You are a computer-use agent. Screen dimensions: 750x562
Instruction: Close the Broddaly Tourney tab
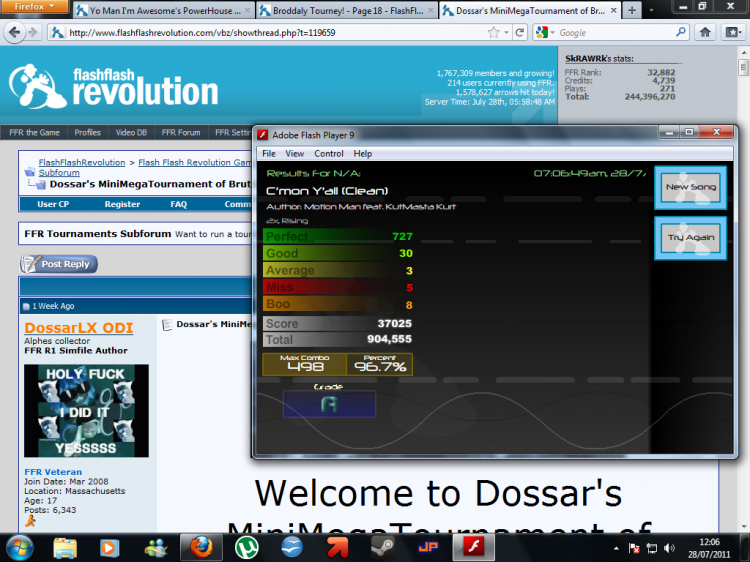[430, 11]
